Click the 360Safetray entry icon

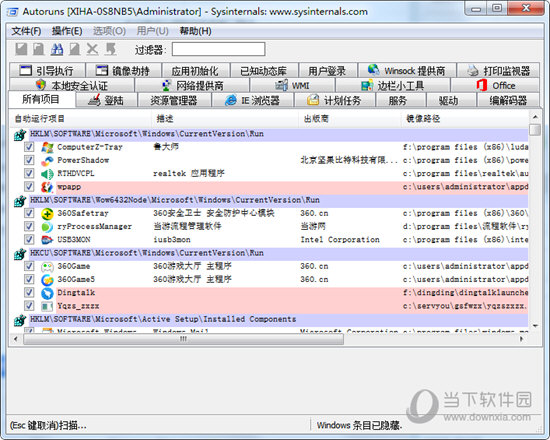(x=47, y=213)
